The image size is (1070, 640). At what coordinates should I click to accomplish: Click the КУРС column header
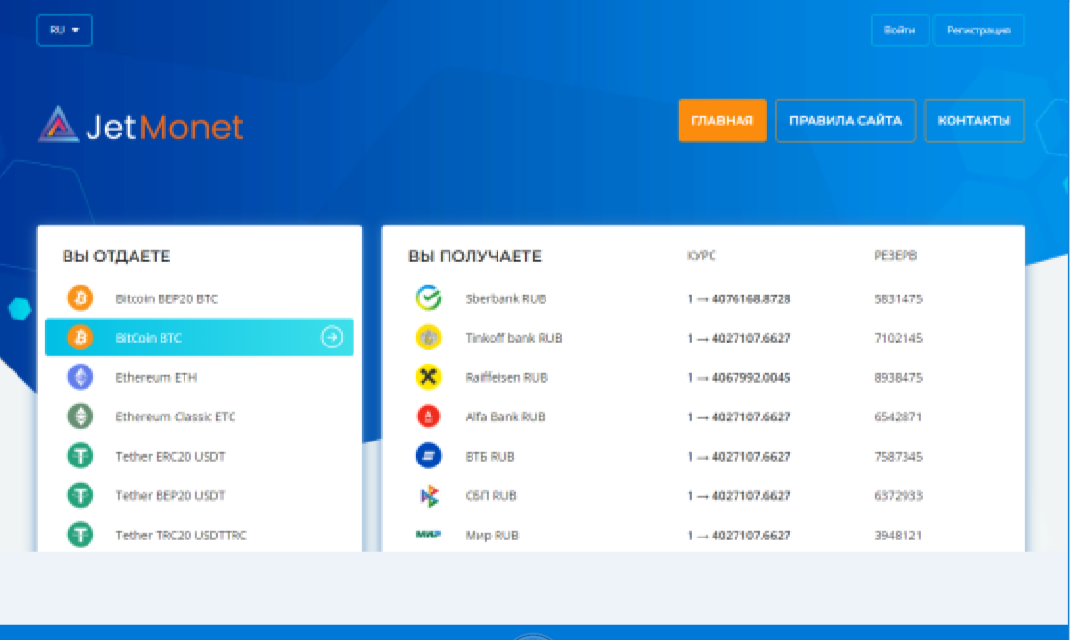[702, 255]
